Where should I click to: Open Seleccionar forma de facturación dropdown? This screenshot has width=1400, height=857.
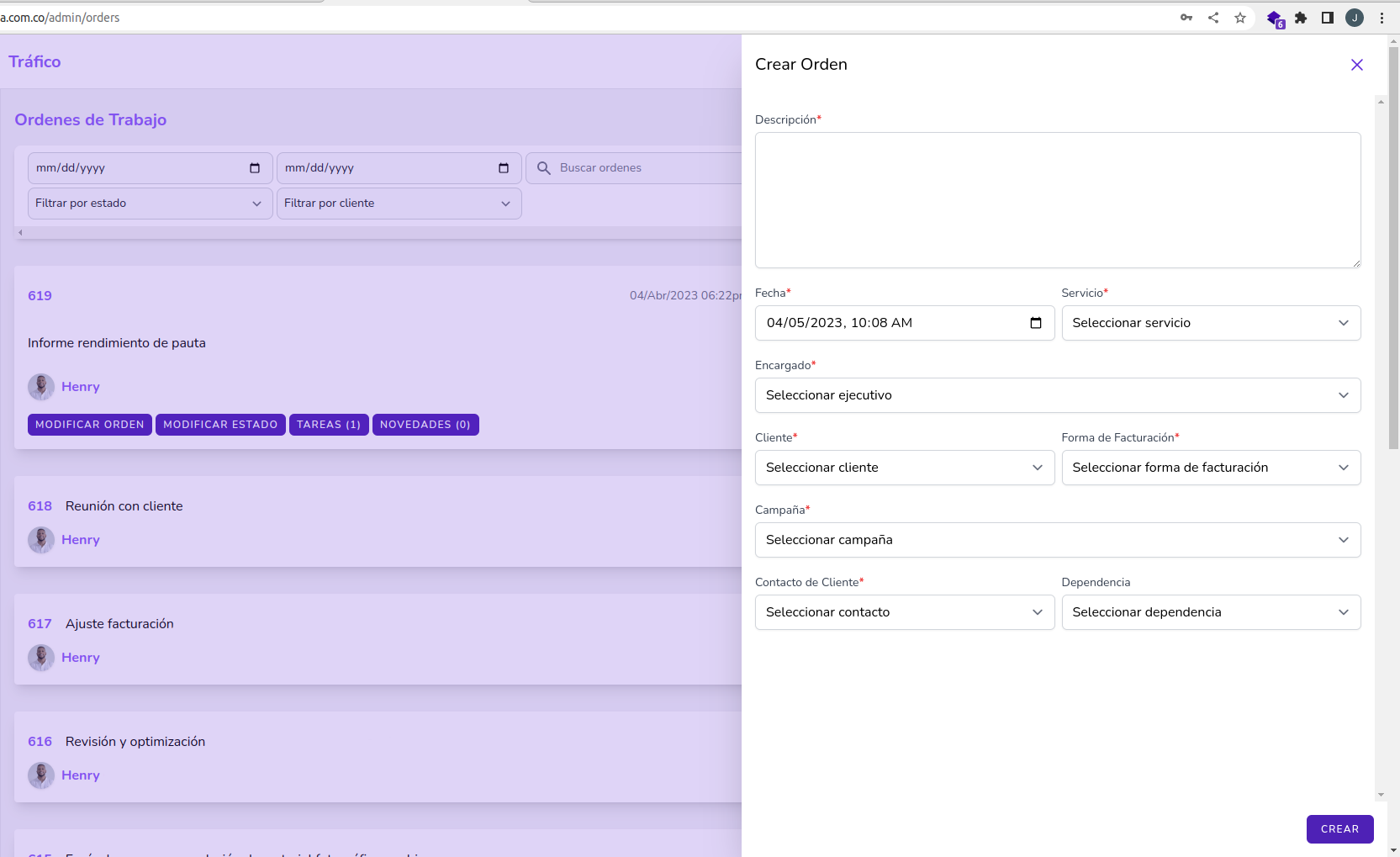point(1210,468)
